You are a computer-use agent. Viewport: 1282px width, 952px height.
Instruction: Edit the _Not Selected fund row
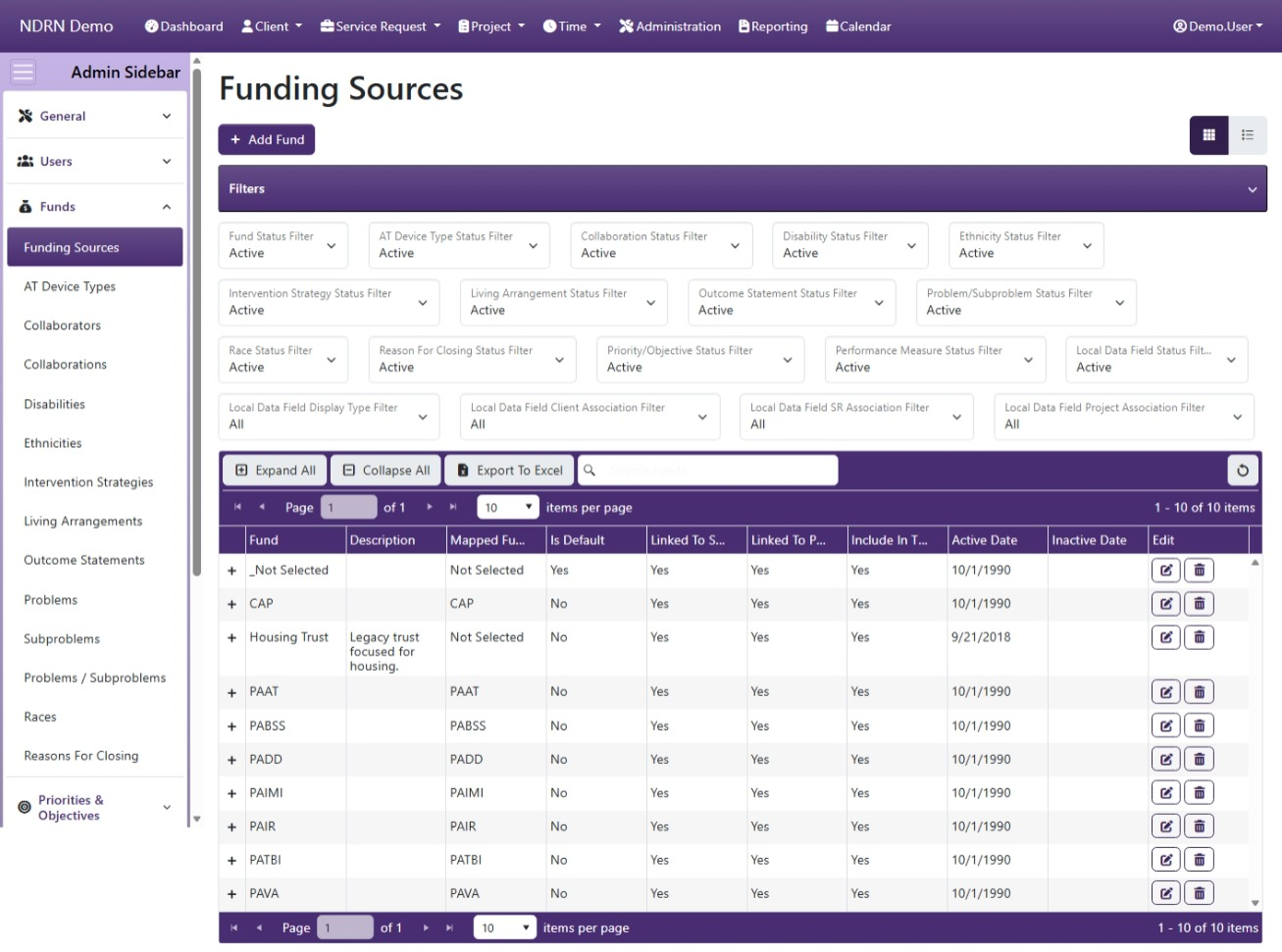1165,570
